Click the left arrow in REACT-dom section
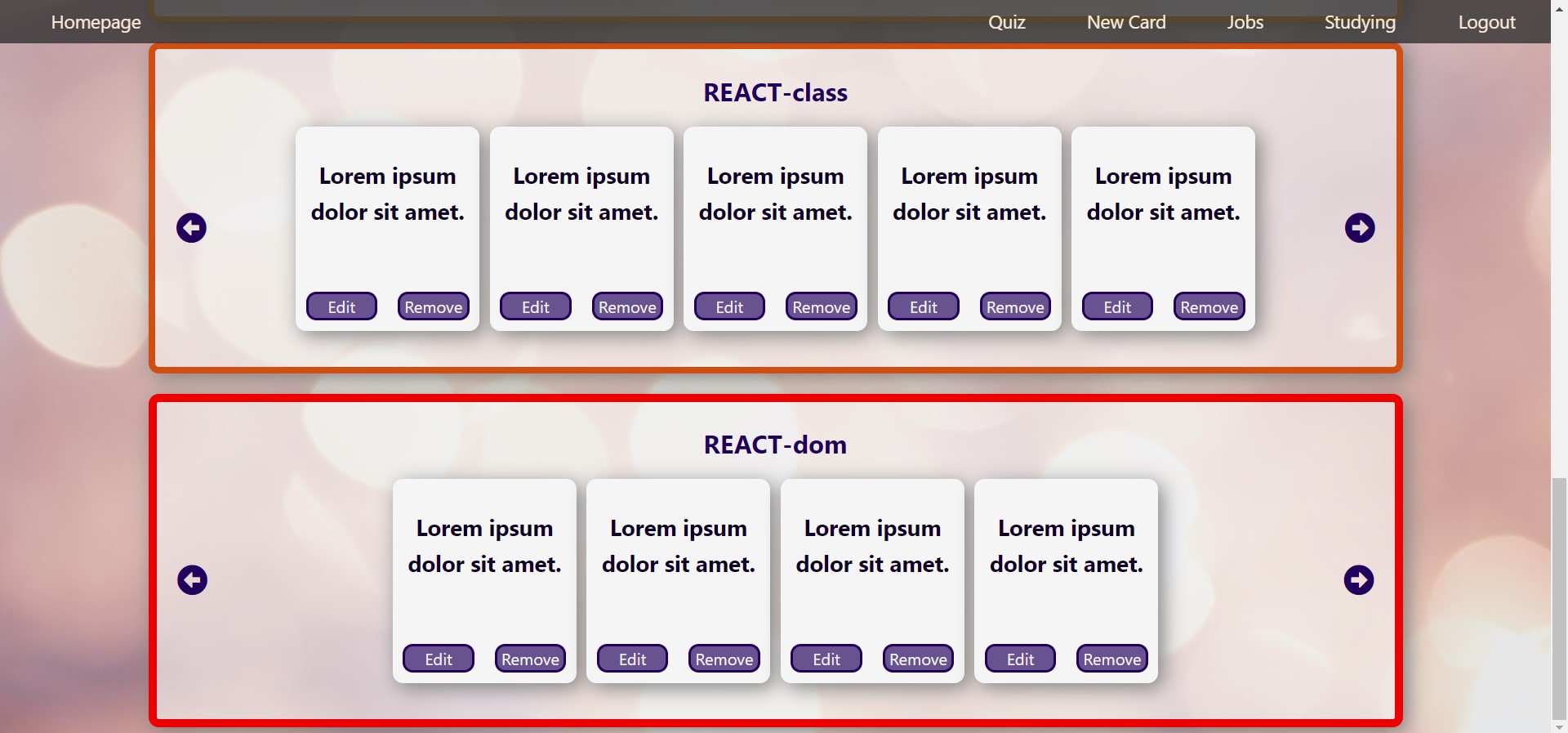The image size is (1568, 733). tap(193, 580)
